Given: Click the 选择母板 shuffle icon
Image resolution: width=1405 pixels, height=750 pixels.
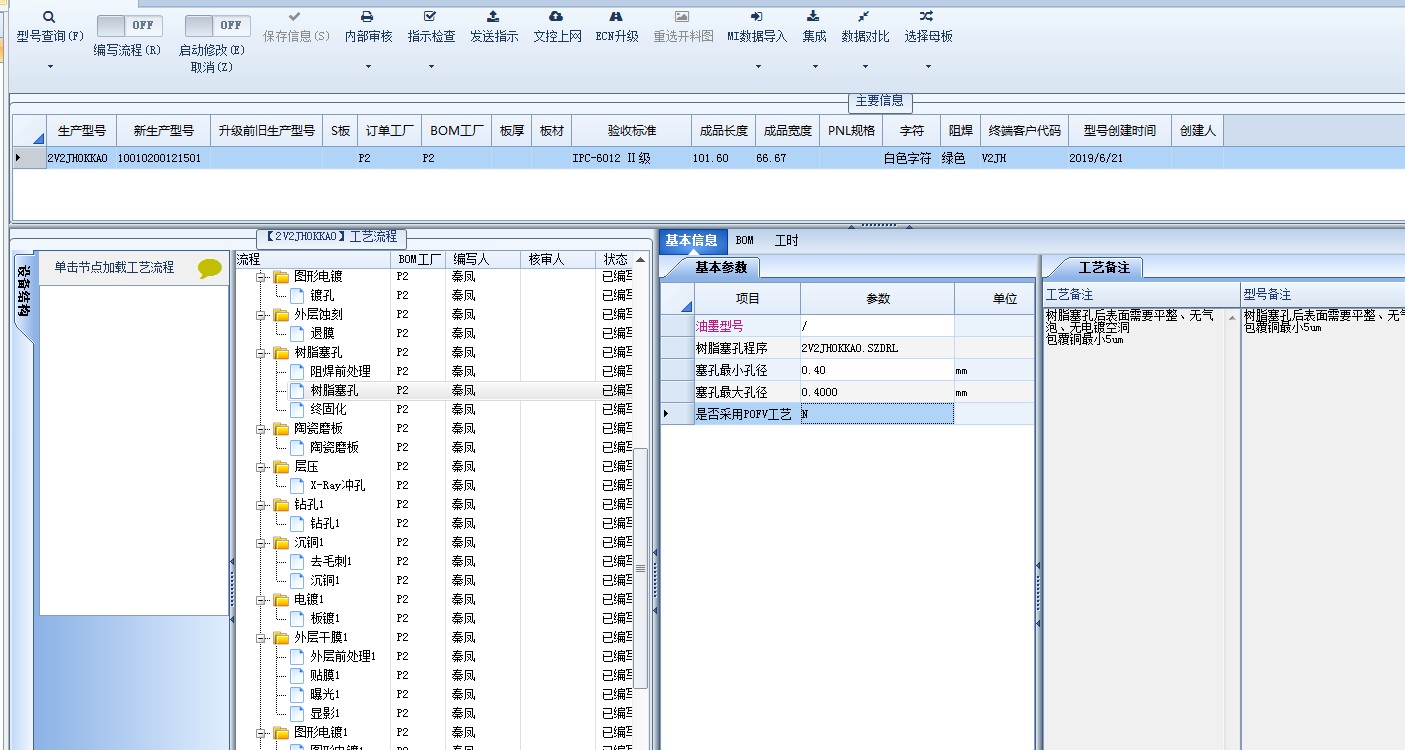Looking at the screenshot, I should pyautogui.click(x=927, y=17).
